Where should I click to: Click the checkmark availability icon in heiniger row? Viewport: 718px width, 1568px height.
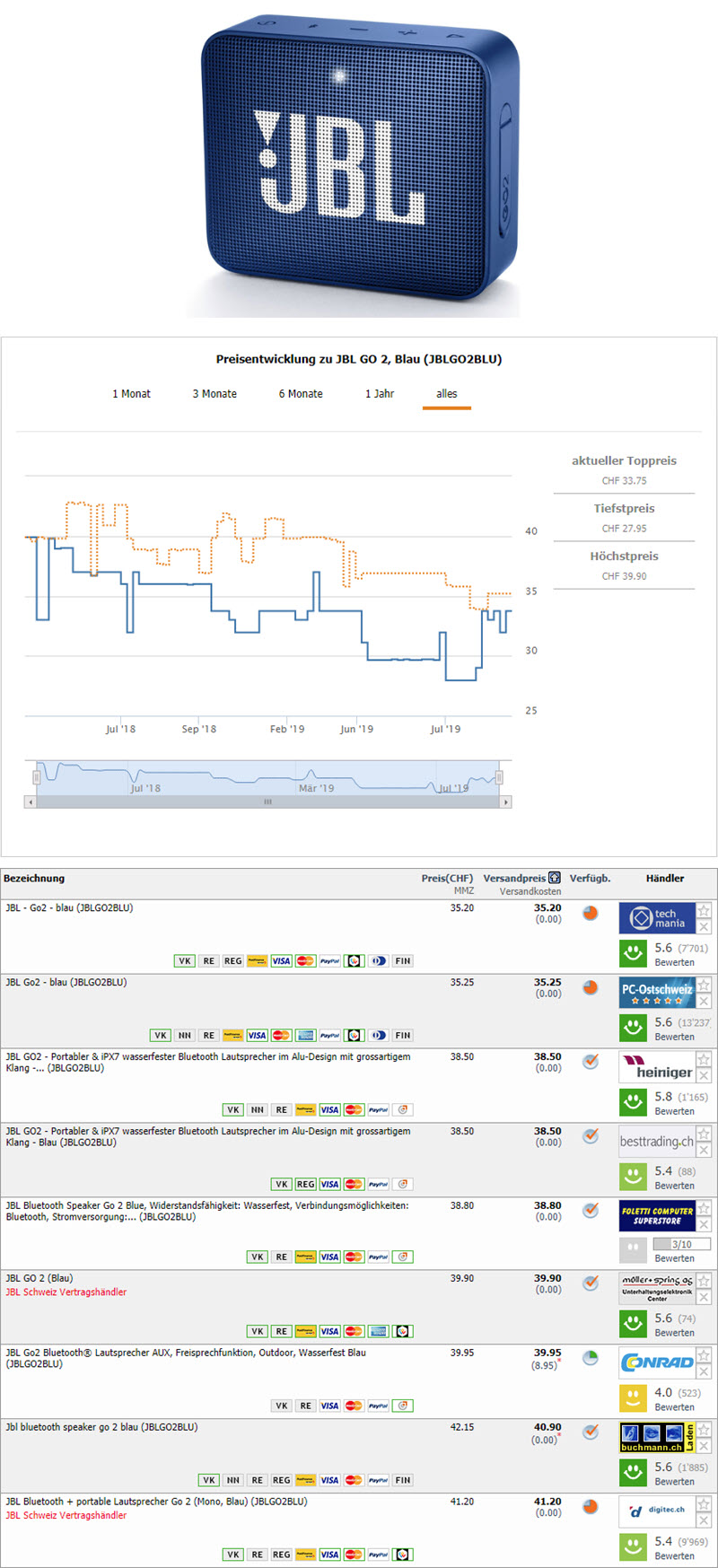click(x=590, y=1062)
